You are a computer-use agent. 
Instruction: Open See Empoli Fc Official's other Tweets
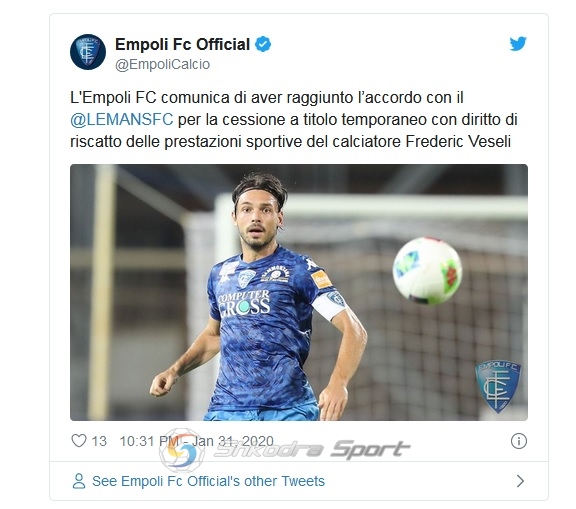point(208,481)
